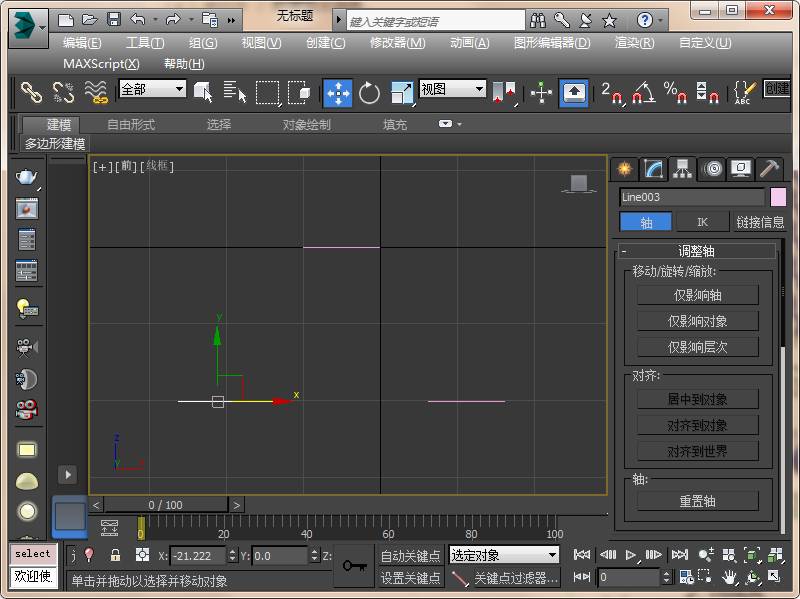Switch to the 自由形式 ribbon tab
Image resolution: width=800 pixels, height=599 pixels.
pos(131,125)
